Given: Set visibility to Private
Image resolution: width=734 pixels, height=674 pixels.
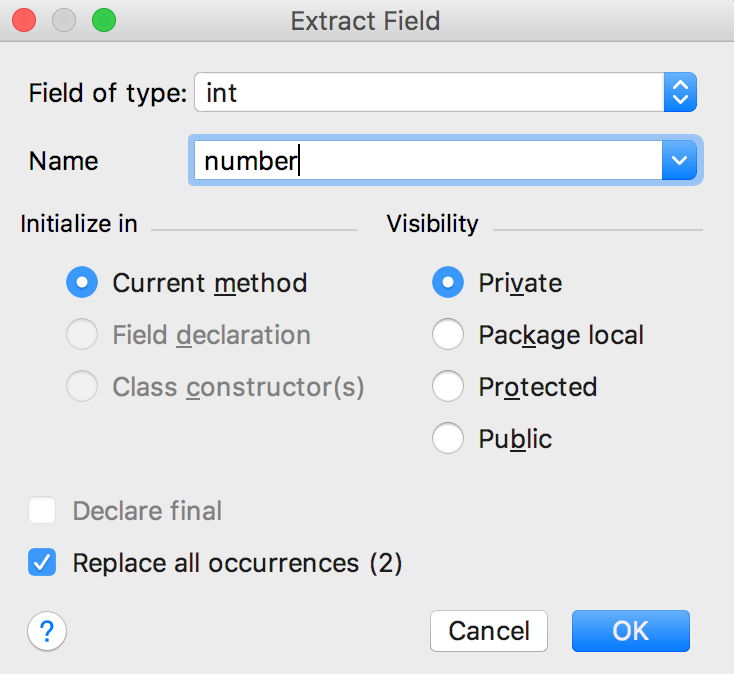Looking at the screenshot, I should coord(448,282).
